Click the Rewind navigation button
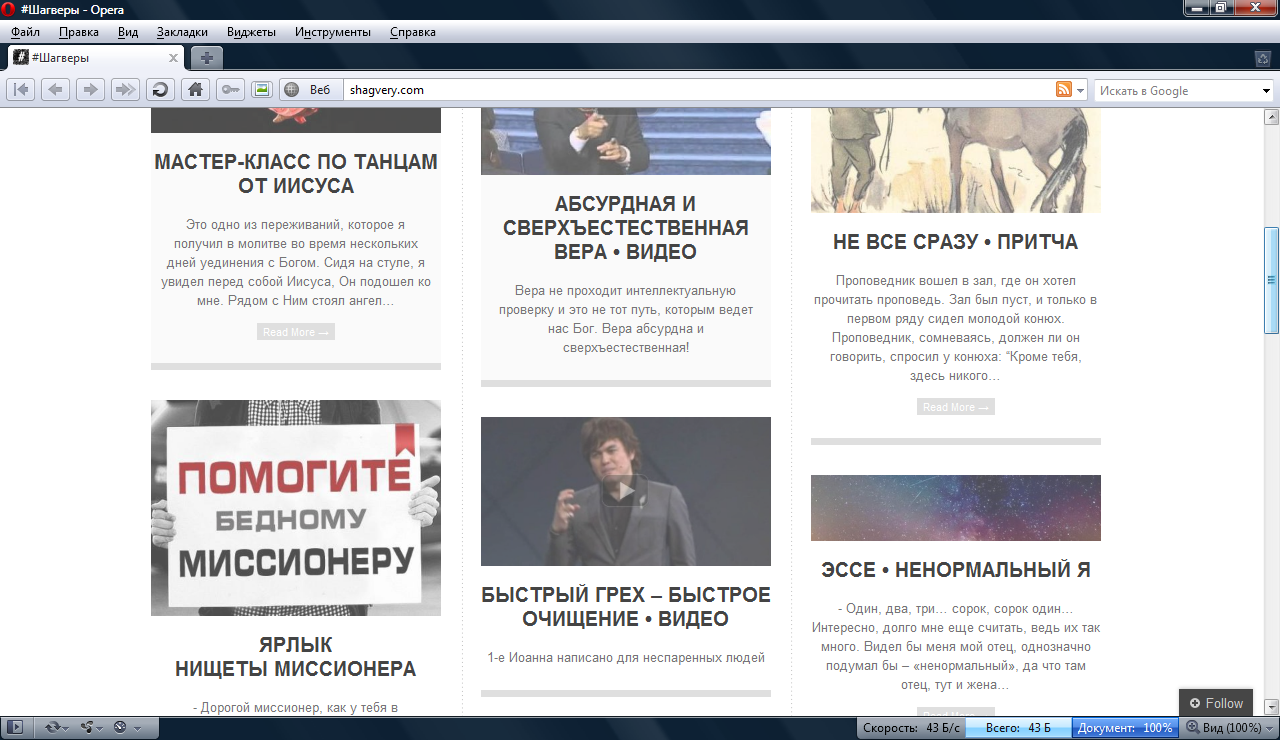Screen dimensions: 1280x740 click(x=21, y=90)
